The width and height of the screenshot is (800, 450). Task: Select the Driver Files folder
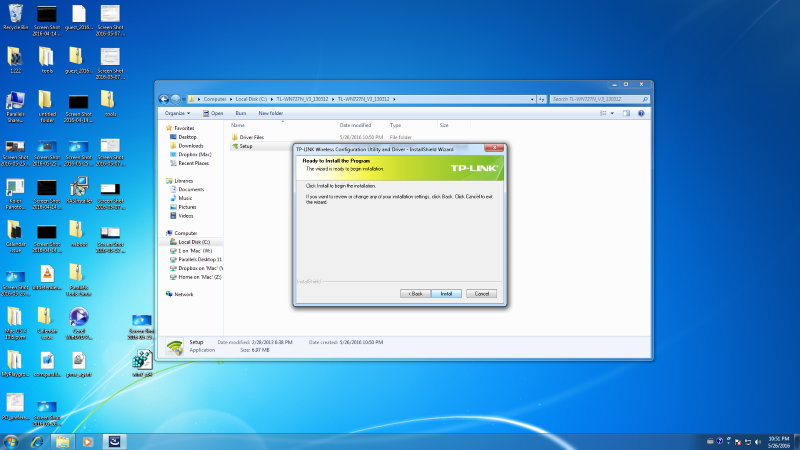point(251,136)
